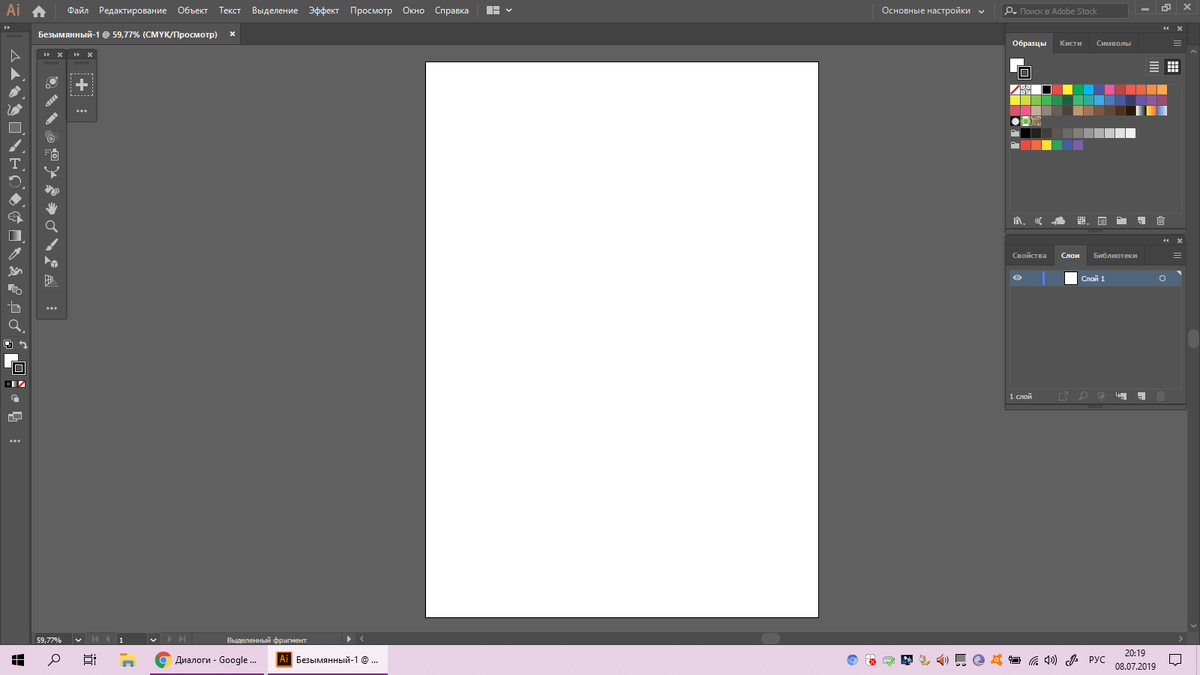Click the Registration swatch
Image resolution: width=1200 pixels, height=675 pixels.
coord(1026,90)
